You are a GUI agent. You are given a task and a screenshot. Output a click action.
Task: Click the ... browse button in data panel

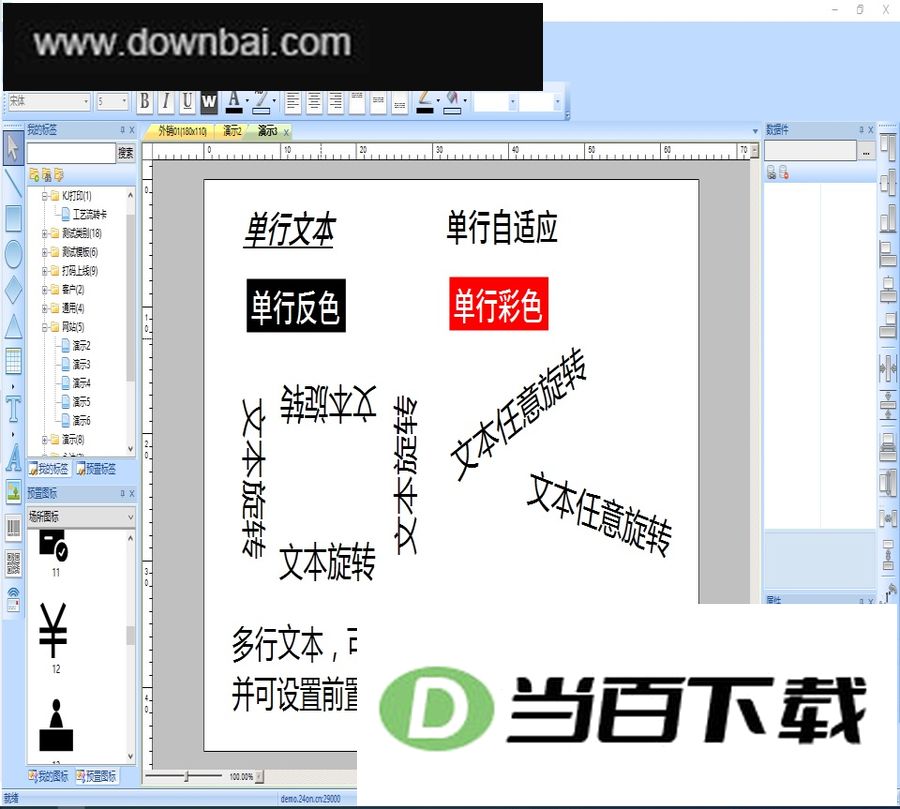(x=866, y=152)
